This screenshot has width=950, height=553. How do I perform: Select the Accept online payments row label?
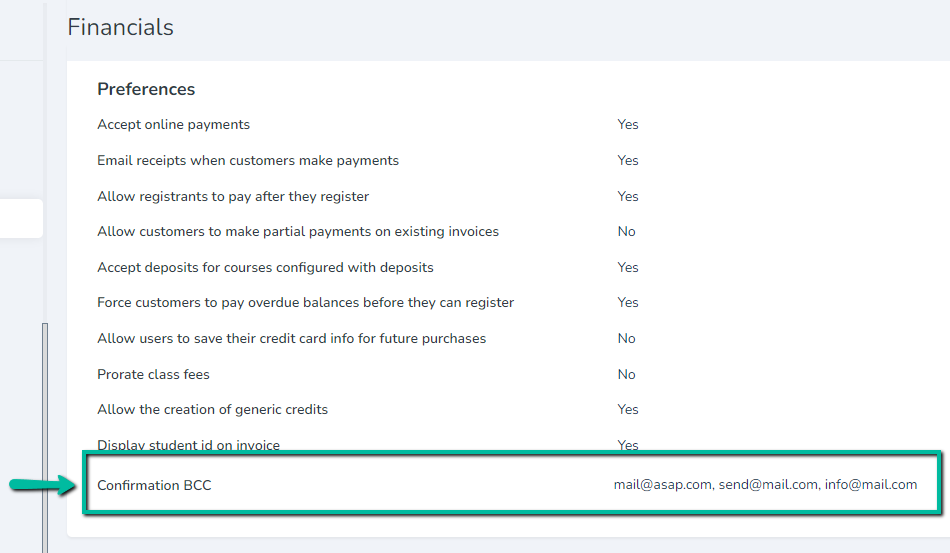pos(173,125)
